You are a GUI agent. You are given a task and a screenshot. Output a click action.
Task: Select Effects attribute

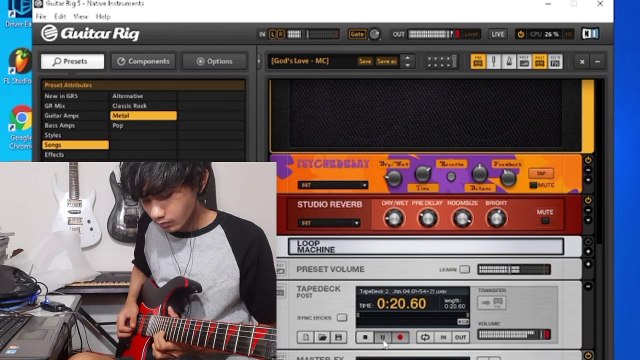(76, 155)
